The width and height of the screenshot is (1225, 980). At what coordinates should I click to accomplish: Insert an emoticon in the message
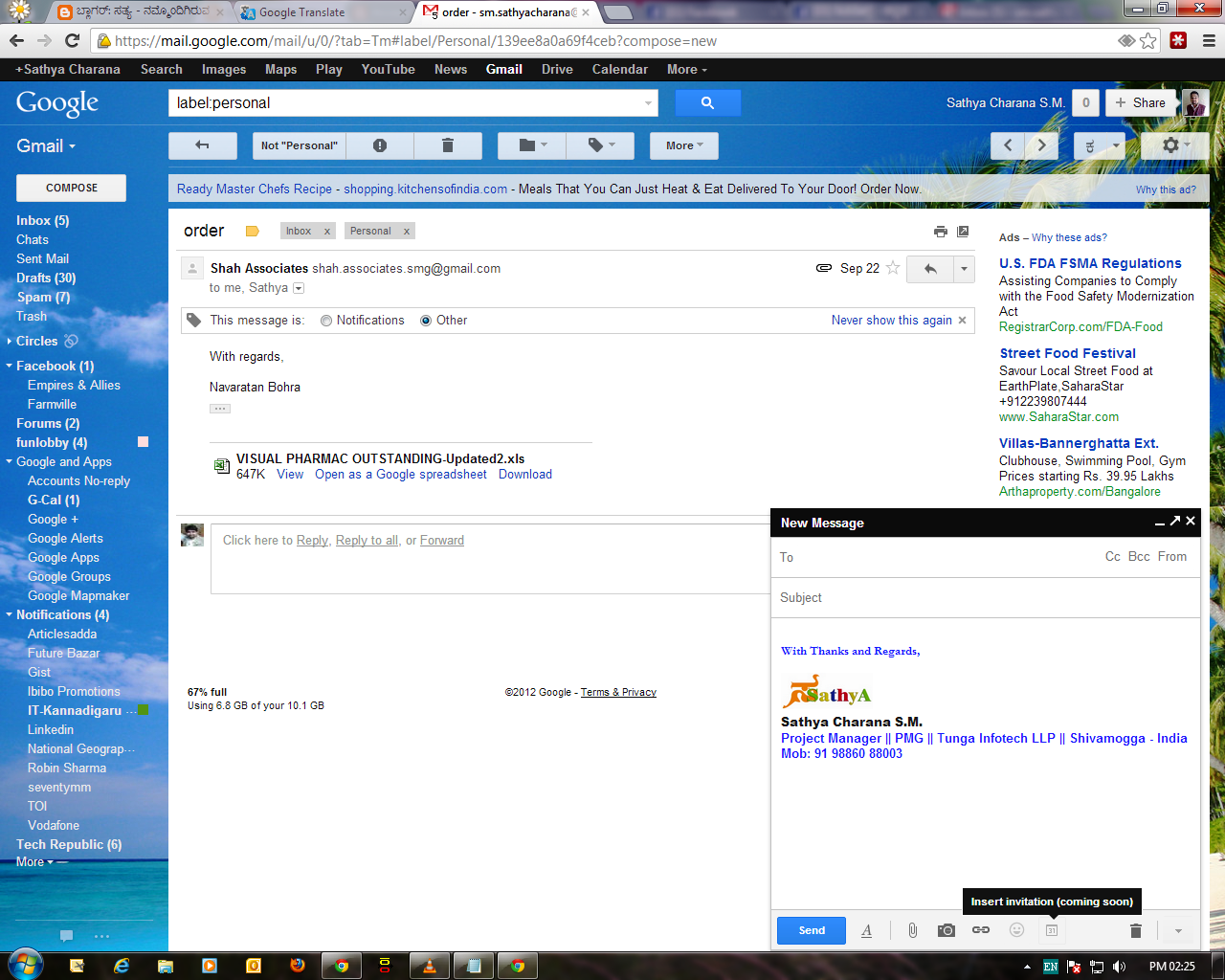pos(1016,930)
